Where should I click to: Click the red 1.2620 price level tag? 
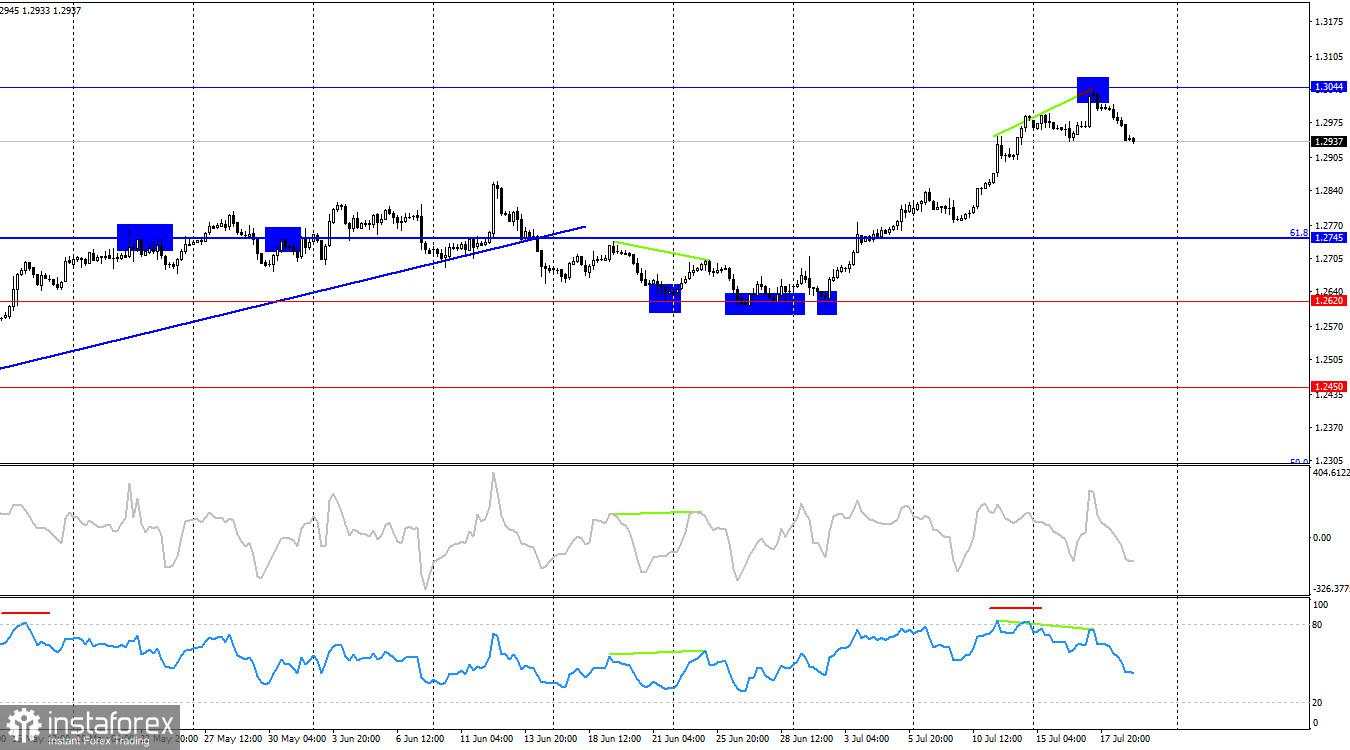pyautogui.click(x=1330, y=301)
